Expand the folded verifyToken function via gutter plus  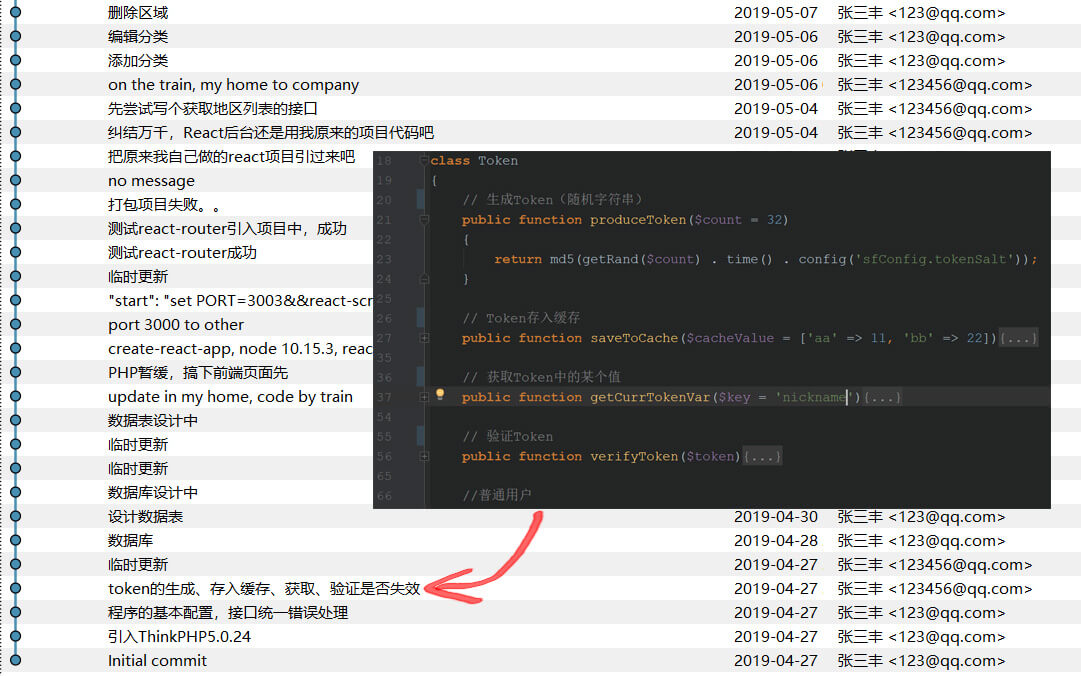pos(425,456)
